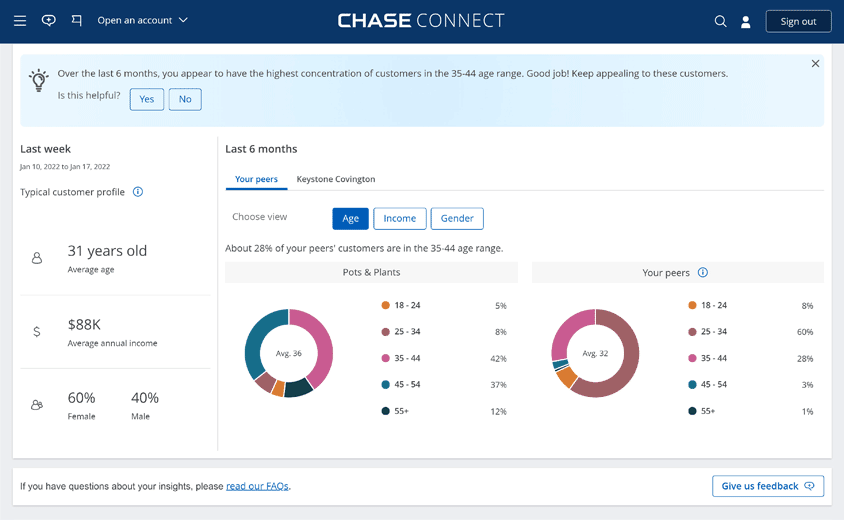Viewport: 844px width, 520px height.
Task: Switch to the Income view
Action: pyautogui.click(x=399, y=219)
